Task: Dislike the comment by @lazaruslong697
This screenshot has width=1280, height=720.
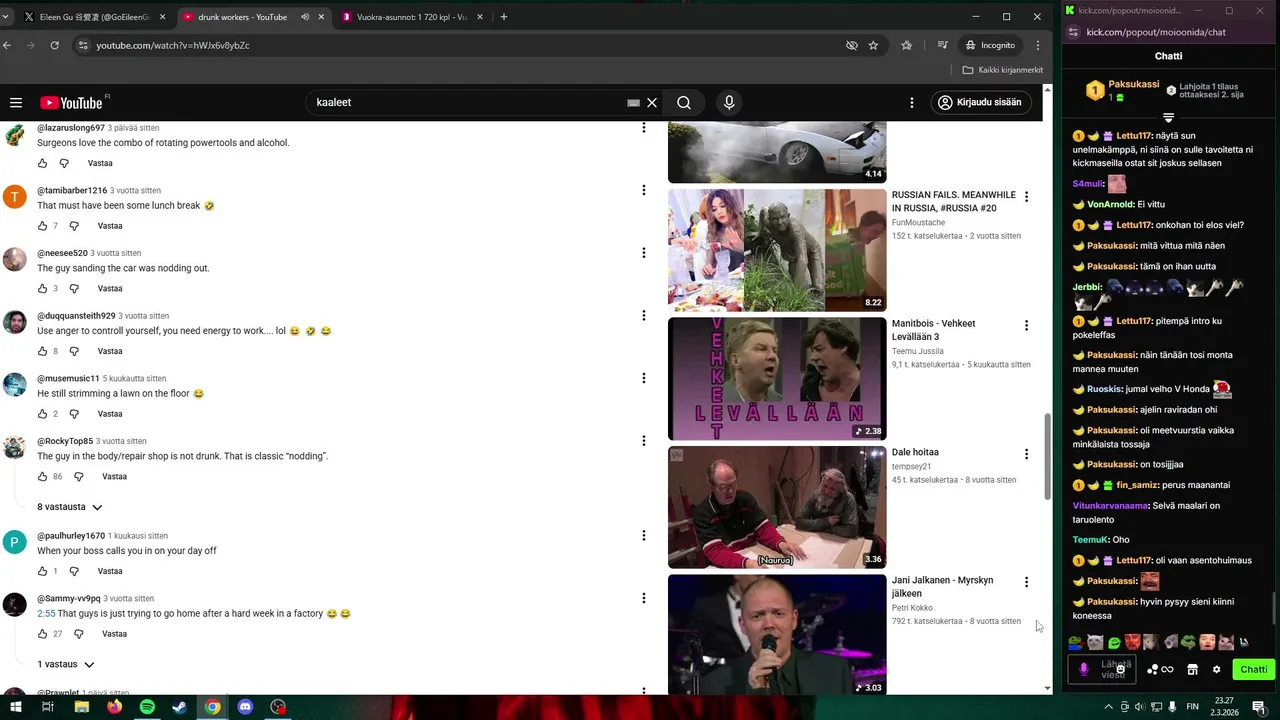Action: click(x=64, y=163)
